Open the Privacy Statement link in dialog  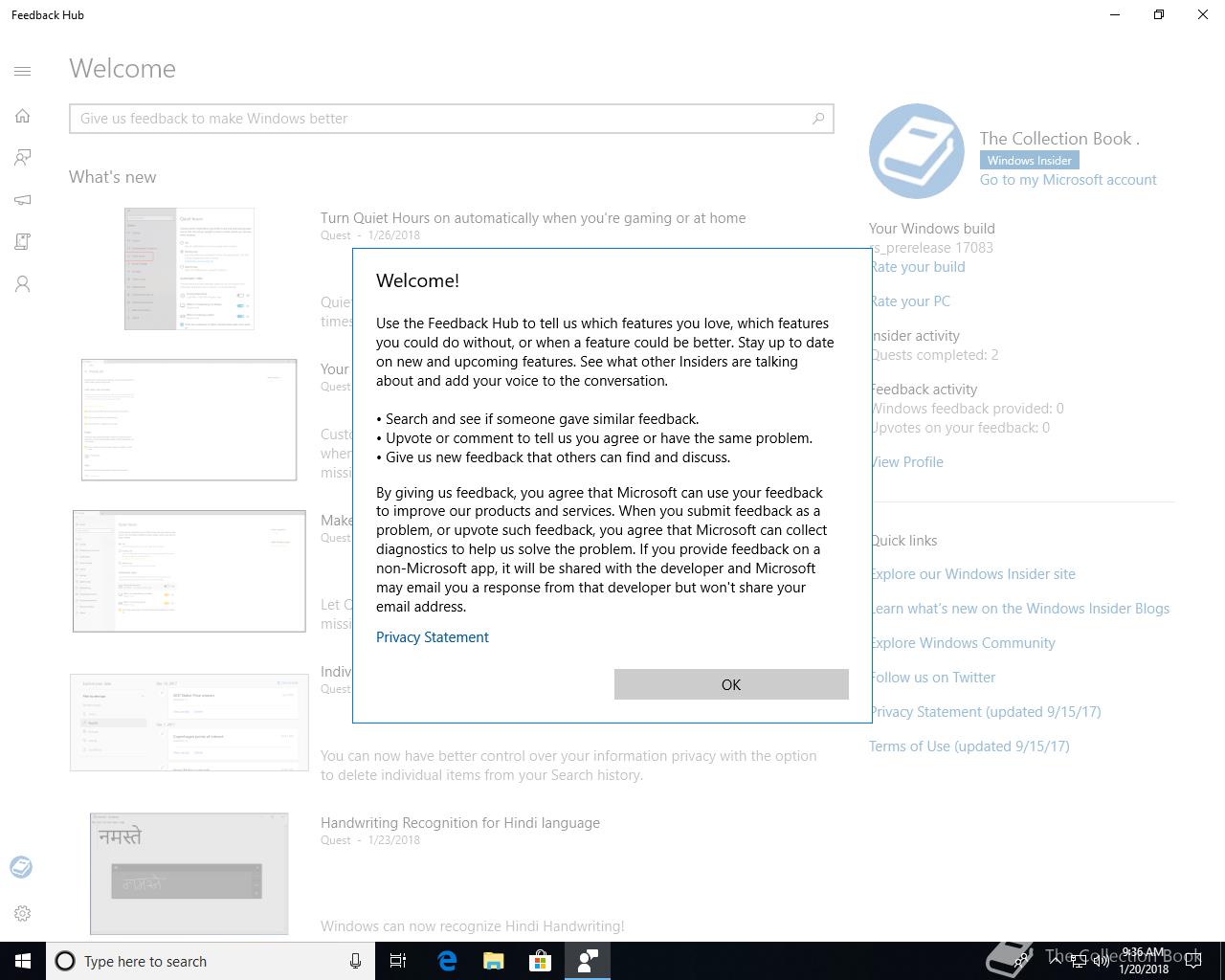click(x=433, y=637)
